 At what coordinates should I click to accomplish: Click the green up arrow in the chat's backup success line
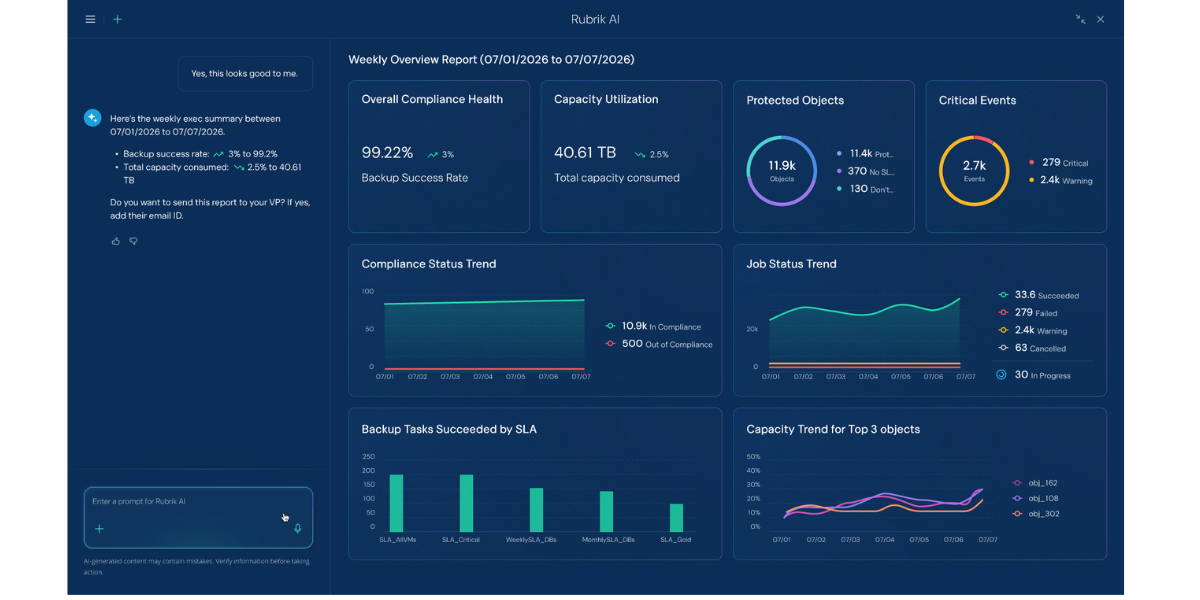[x=218, y=154]
